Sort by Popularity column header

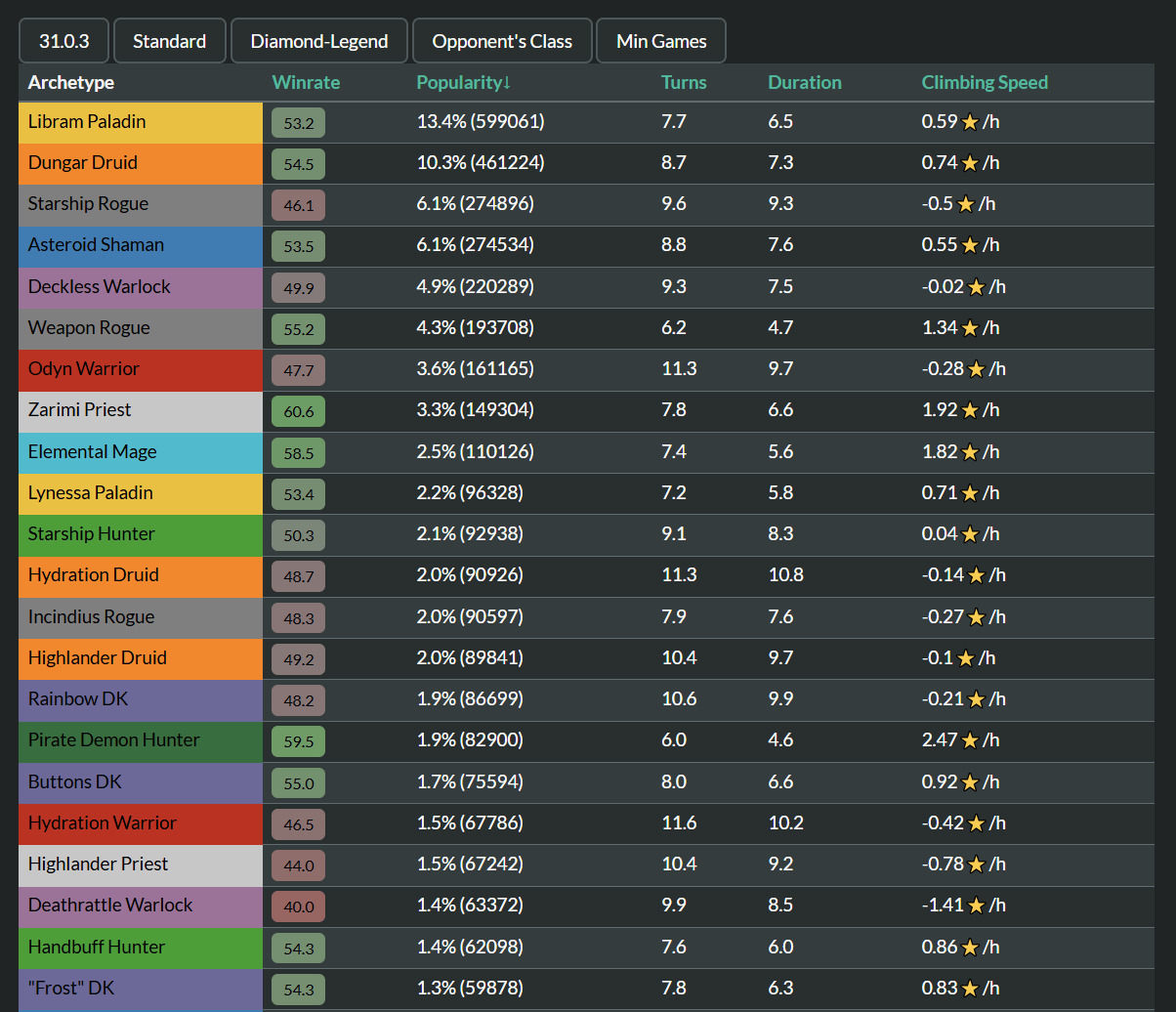tap(464, 82)
